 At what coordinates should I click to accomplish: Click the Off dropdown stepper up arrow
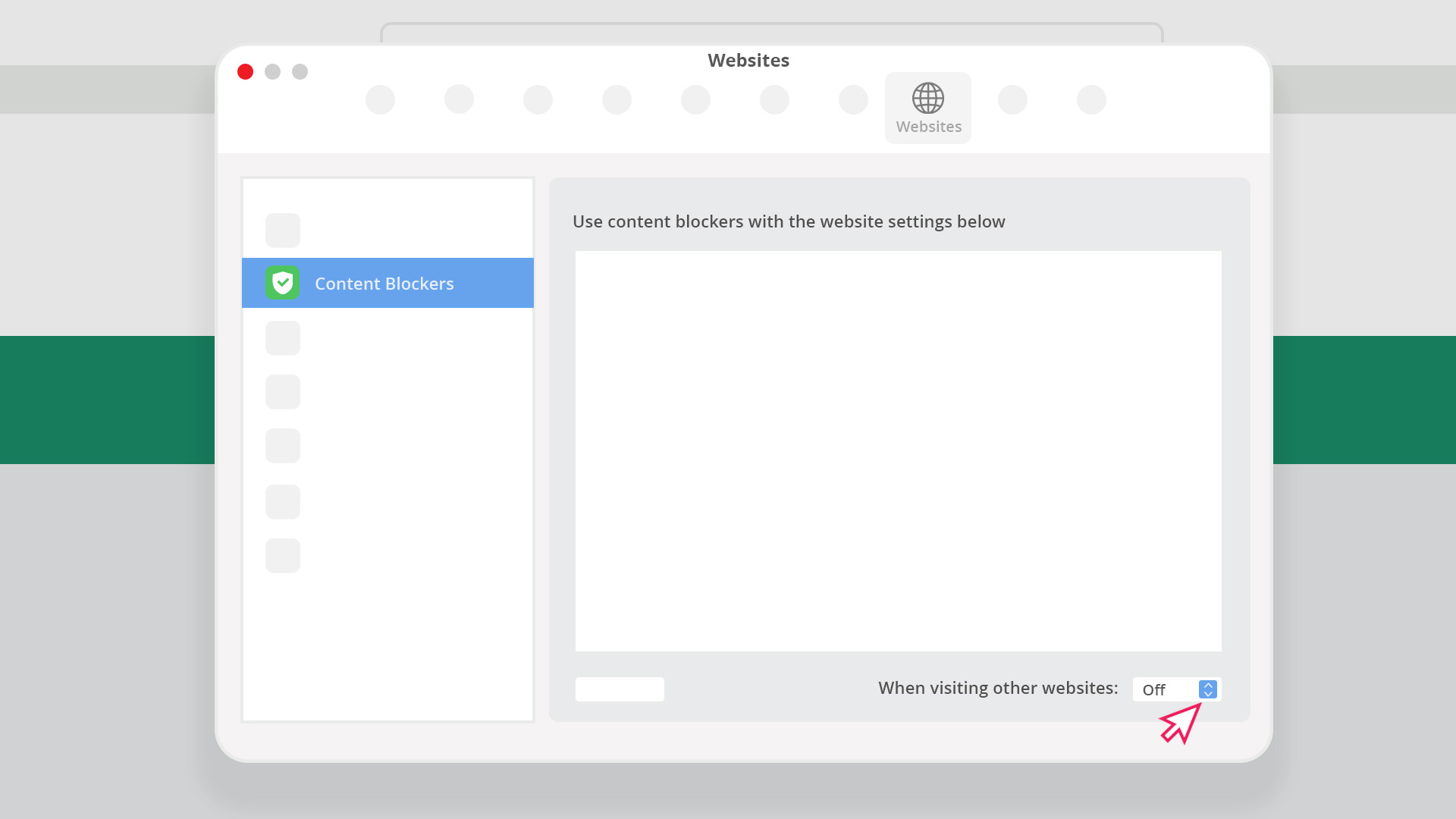[x=1208, y=685]
